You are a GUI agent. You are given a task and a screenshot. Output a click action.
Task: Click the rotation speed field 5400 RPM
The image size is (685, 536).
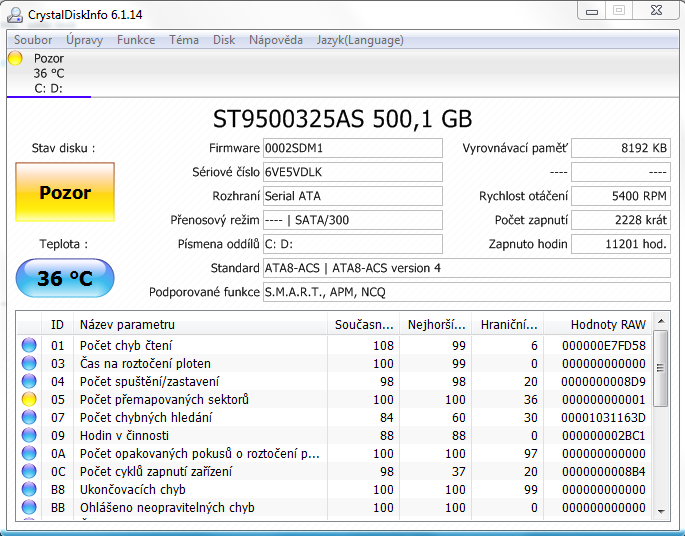(x=621, y=196)
